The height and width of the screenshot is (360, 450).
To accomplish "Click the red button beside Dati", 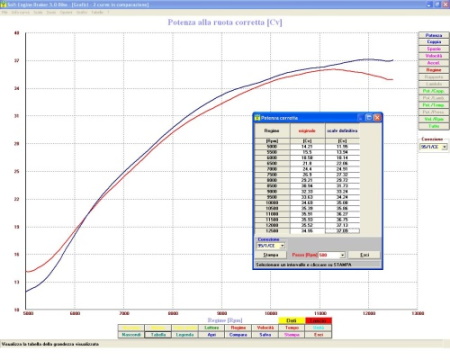I will pos(318,321).
